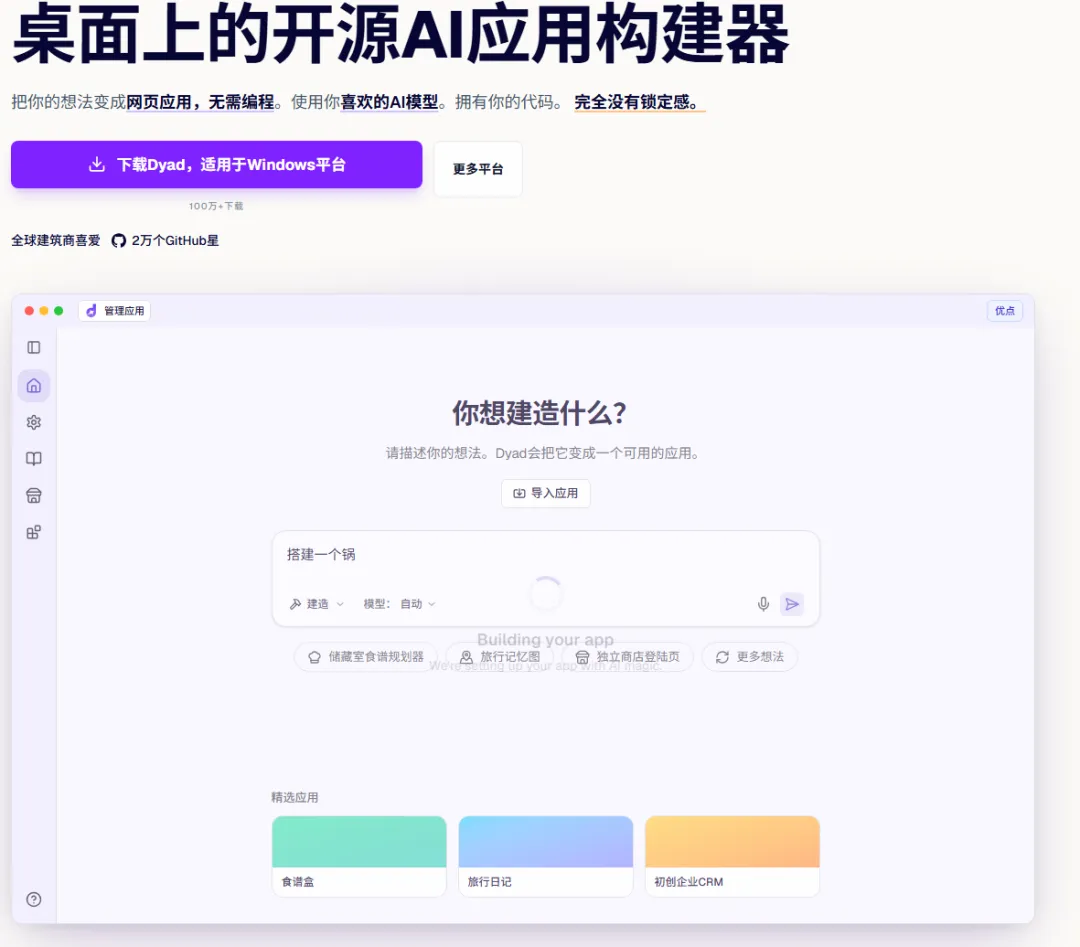The height and width of the screenshot is (947, 1080).
Task: Click the green maximize window dot
Action: pyautogui.click(x=59, y=311)
